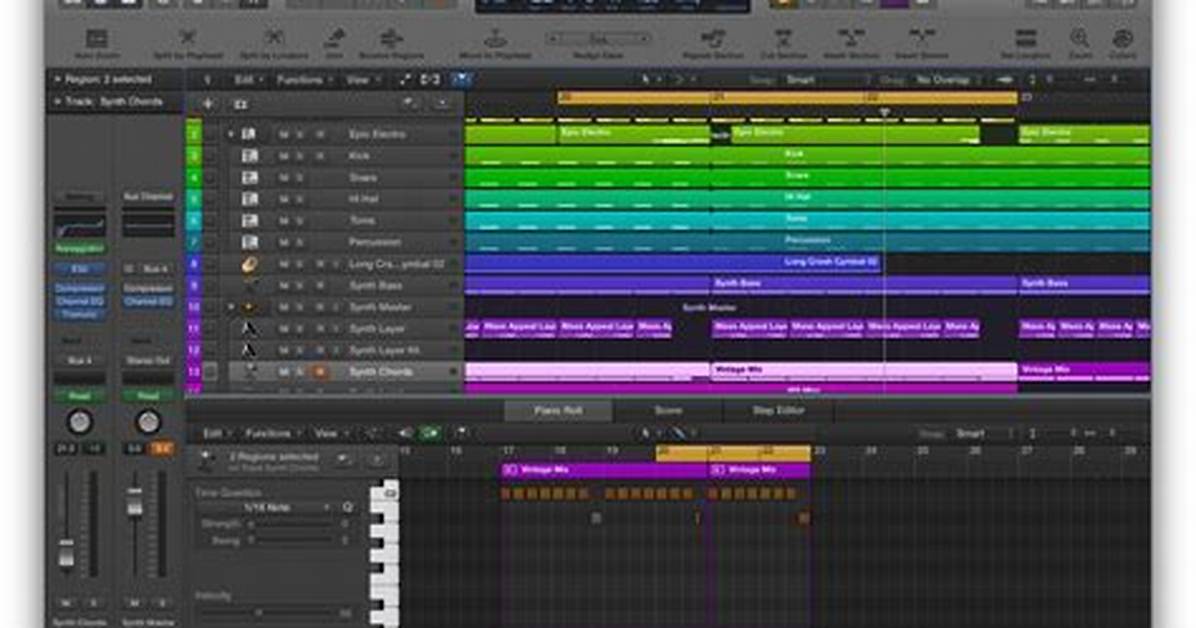Click the left channel Read automation button
Image resolution: width=1196 pixels, height=628 pixels.
(79, 396)
